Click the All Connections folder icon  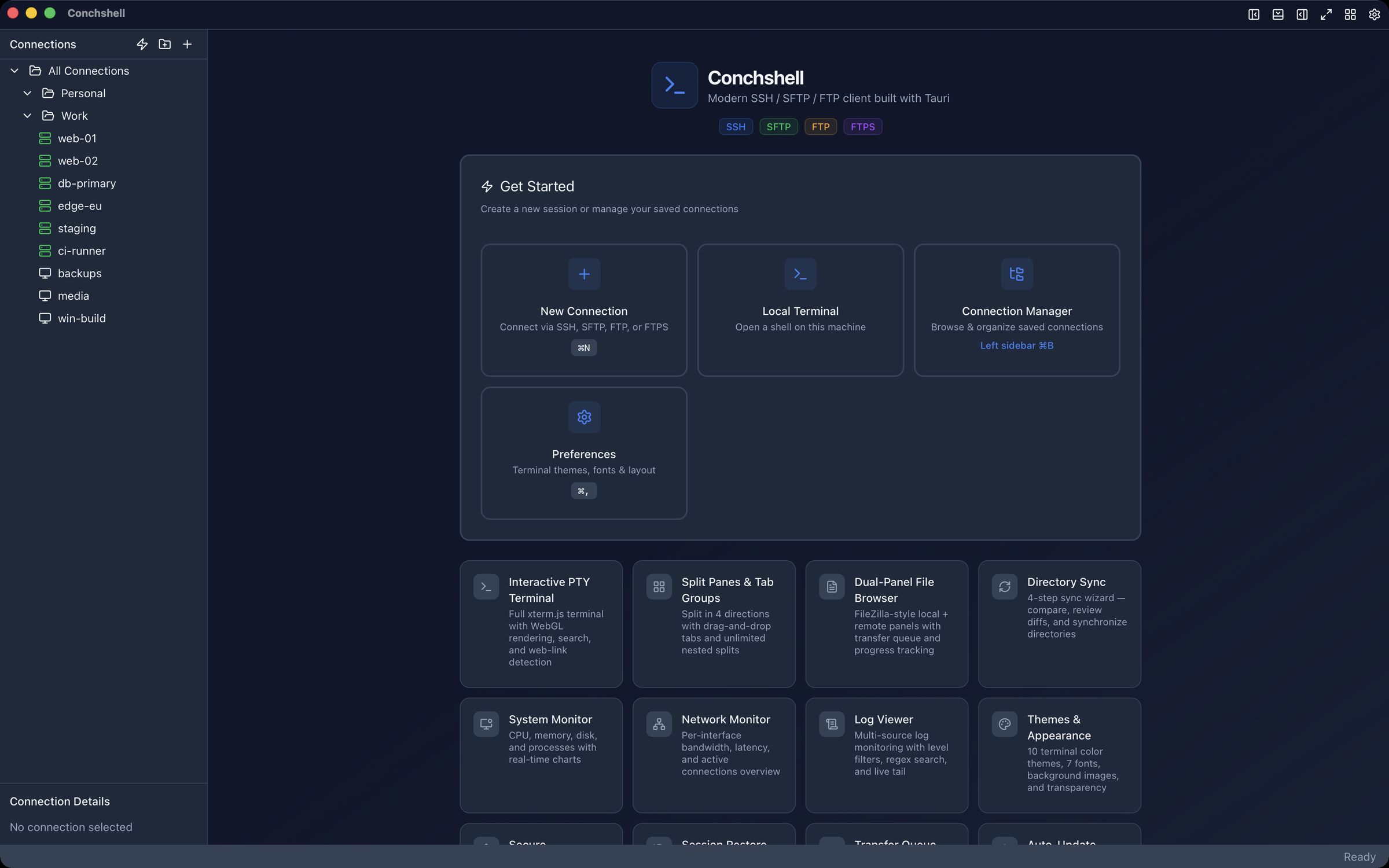35,71
